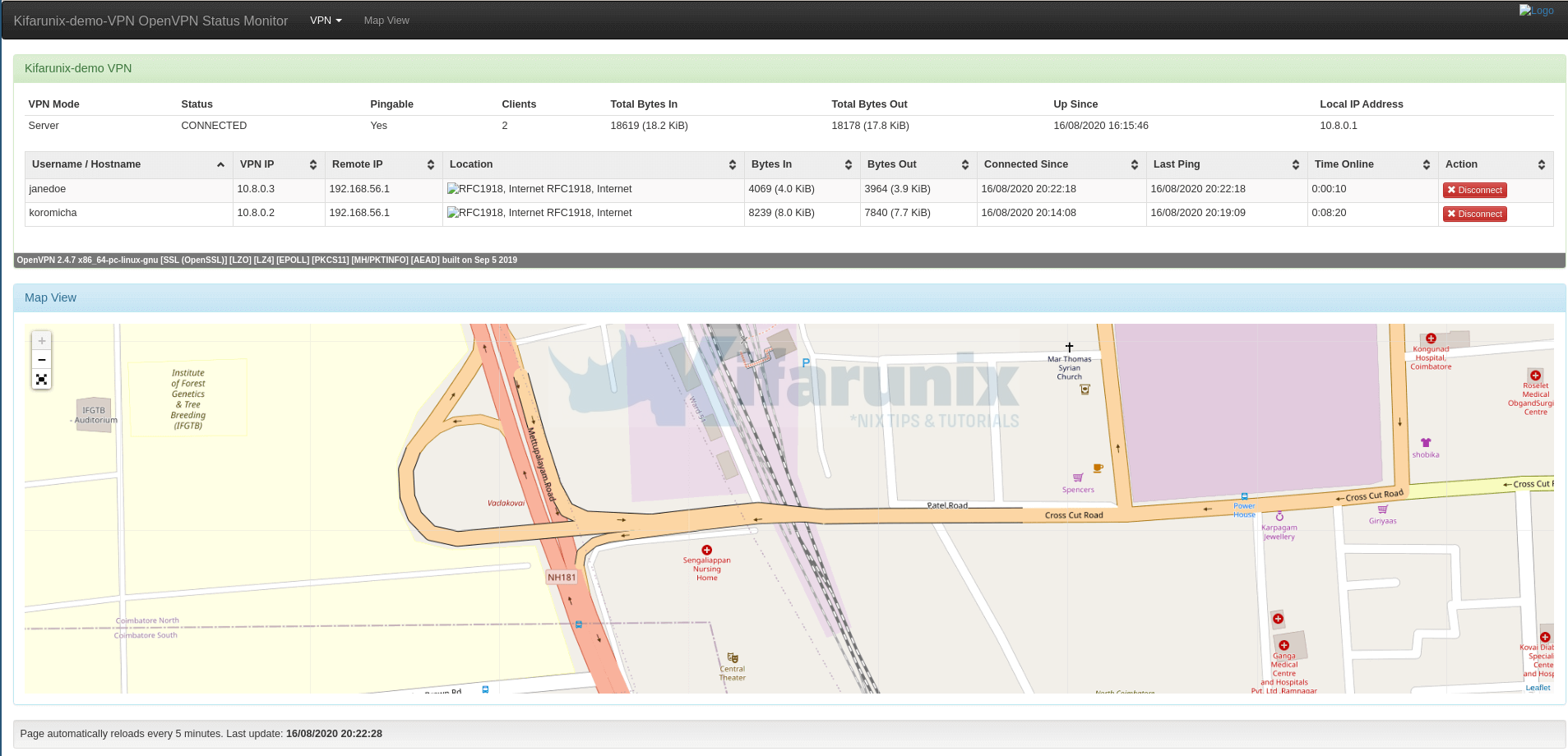The width and height of the screenshot is (1568, 756).
Task: Sort table by Remote IP column
Action: point(383,164)
